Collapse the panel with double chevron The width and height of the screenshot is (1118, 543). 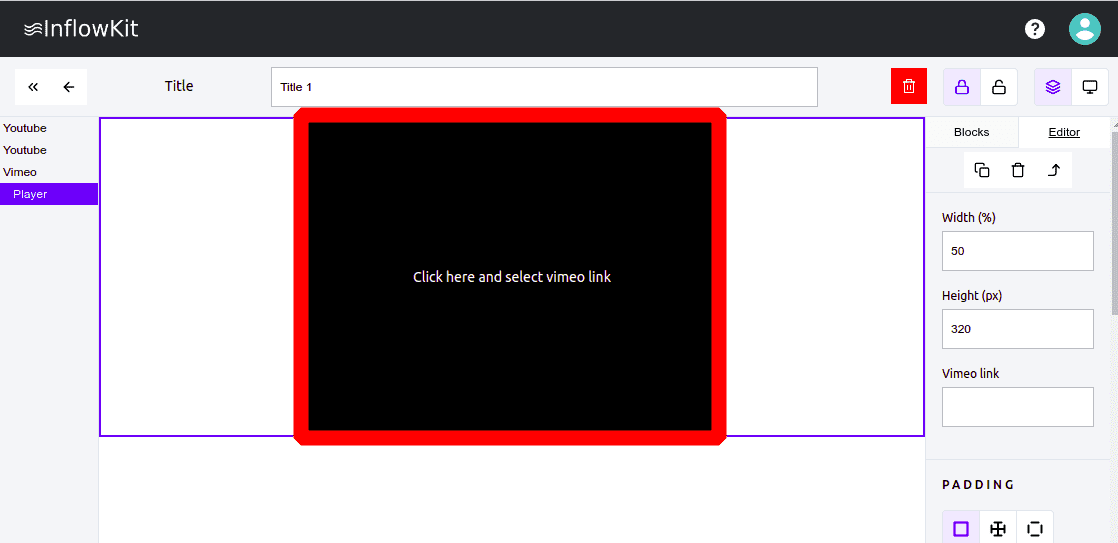point(33,87)
